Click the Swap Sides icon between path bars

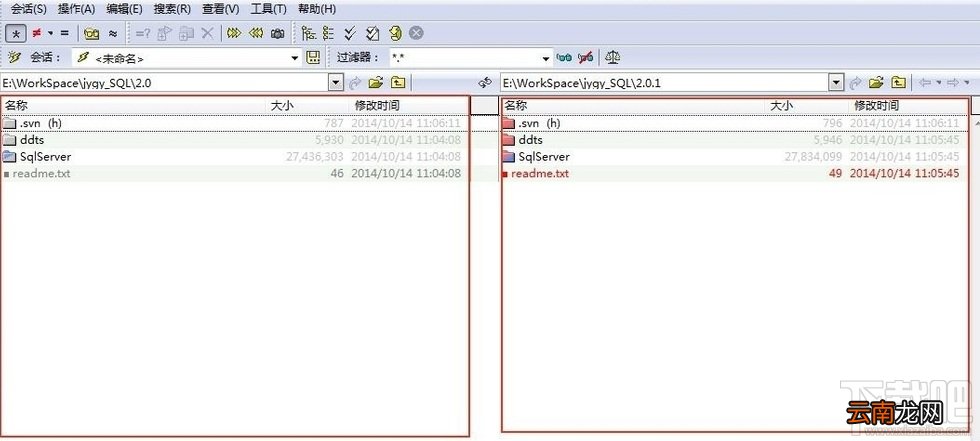point(485,82)
